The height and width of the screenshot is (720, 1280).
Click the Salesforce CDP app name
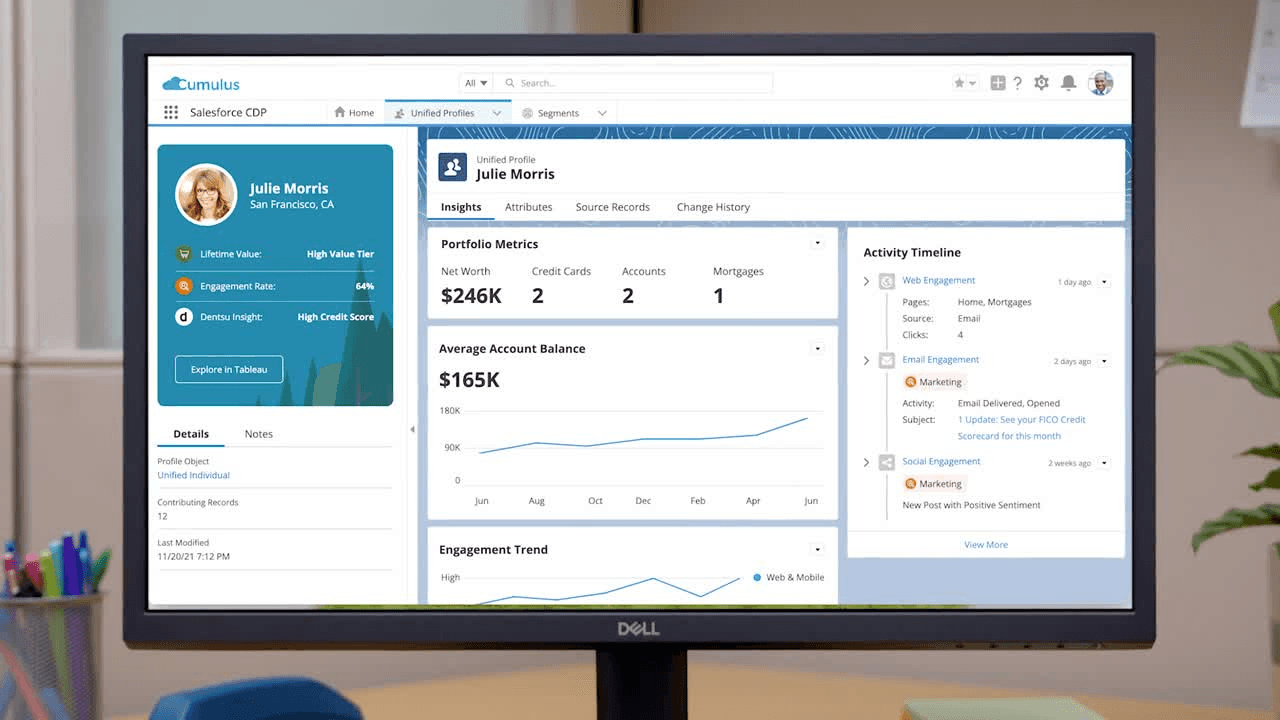[x=228, y=113]
